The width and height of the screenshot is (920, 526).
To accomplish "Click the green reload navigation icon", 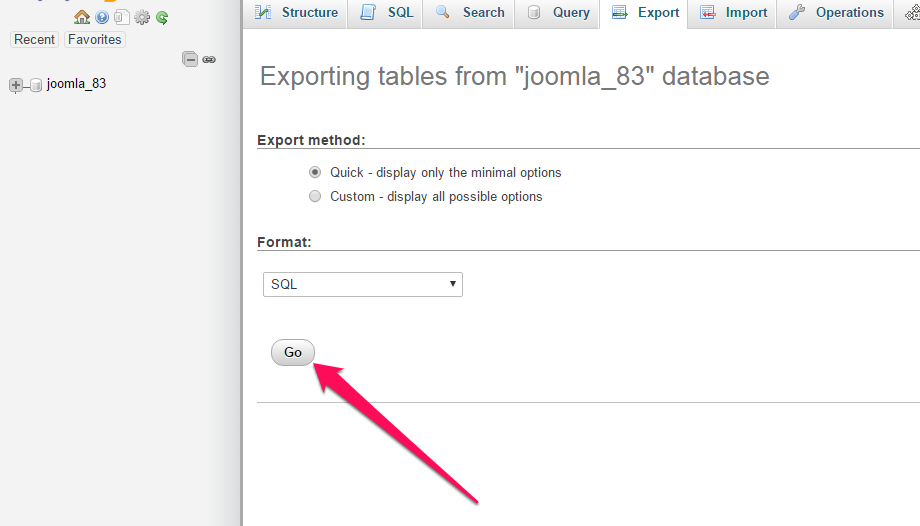I will (x=163, y=18).
